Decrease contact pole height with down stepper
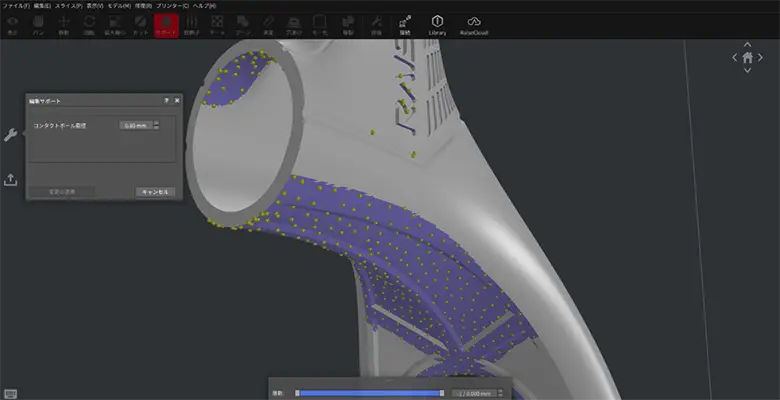 [156, 128]
